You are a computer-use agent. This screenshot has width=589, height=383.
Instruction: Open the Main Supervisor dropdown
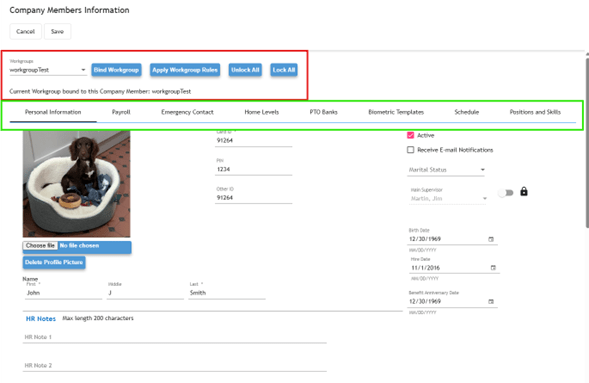coord(448,198)
